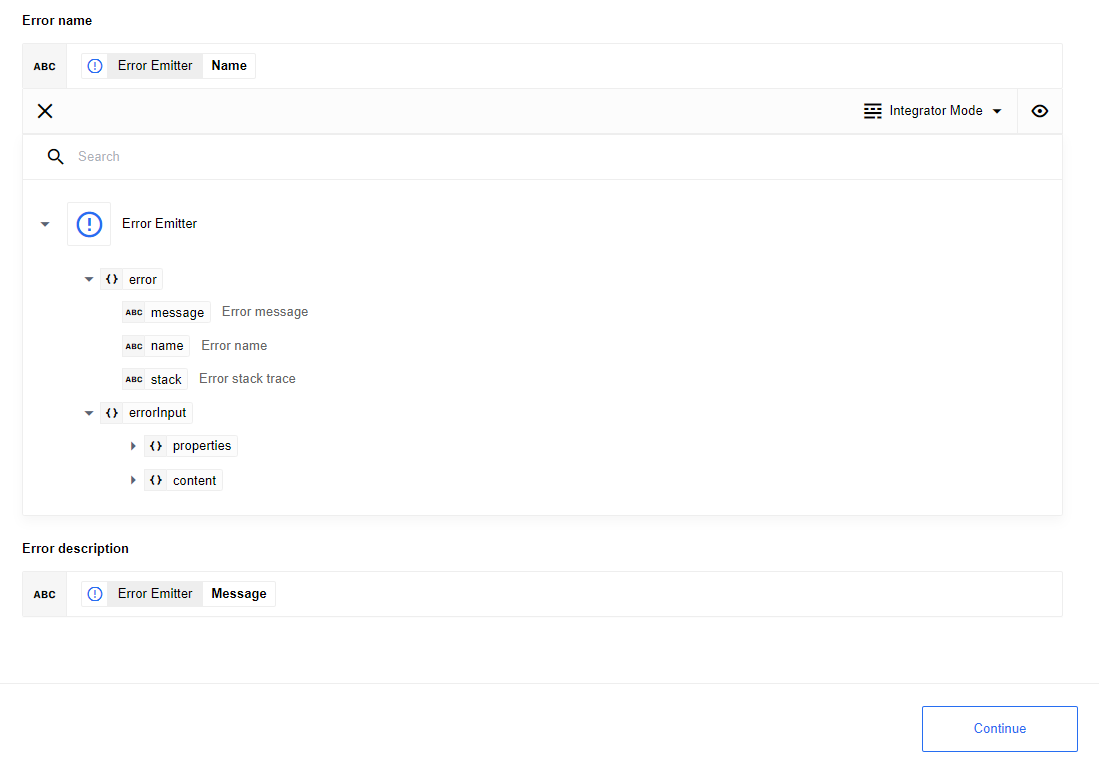The image size is (1099, 773).
Task: Click the ABC icon beside name
Action: (x=134, y=346)
